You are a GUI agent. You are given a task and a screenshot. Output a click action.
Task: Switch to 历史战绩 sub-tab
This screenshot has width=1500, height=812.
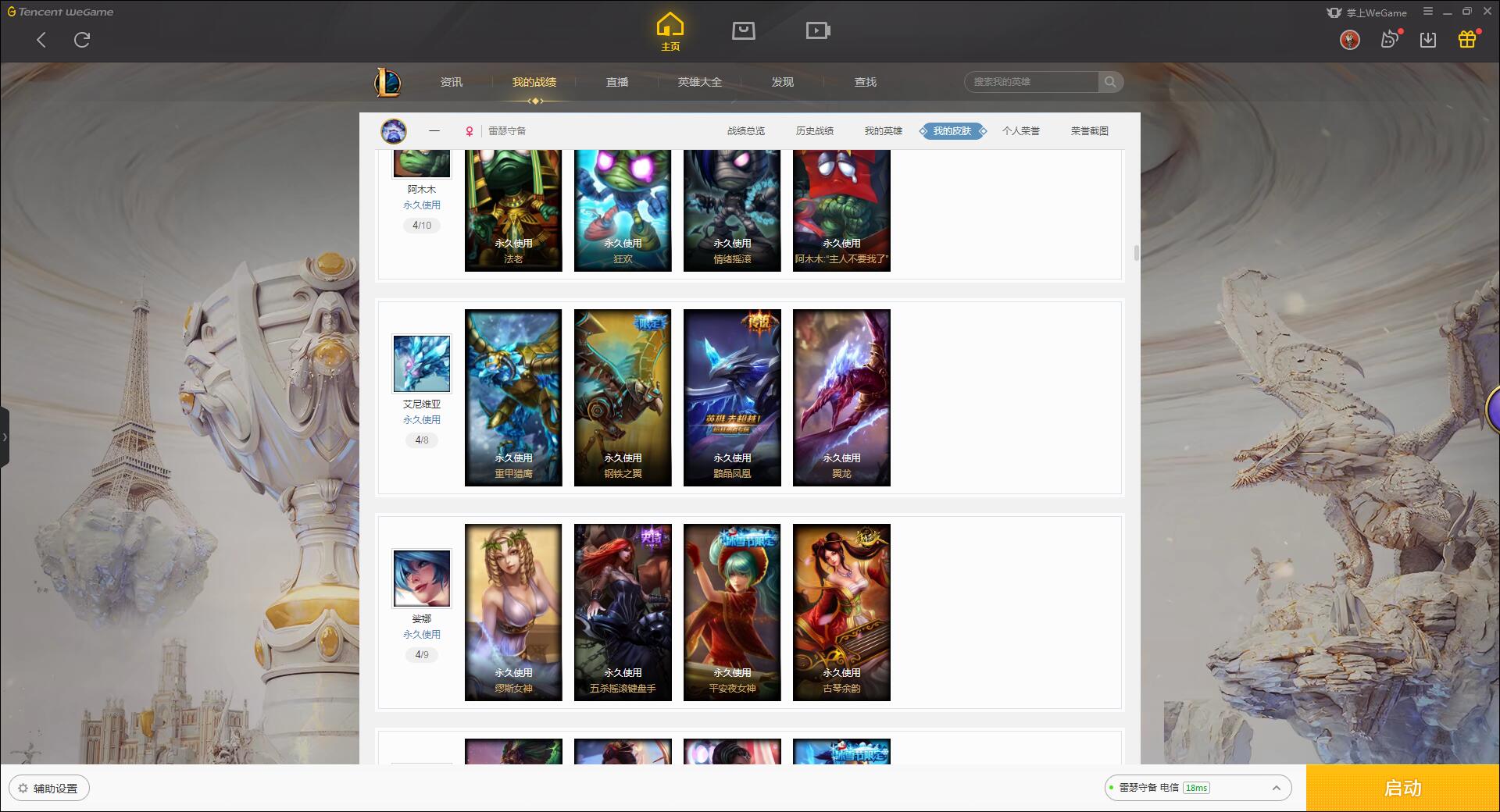click(815, 131)
